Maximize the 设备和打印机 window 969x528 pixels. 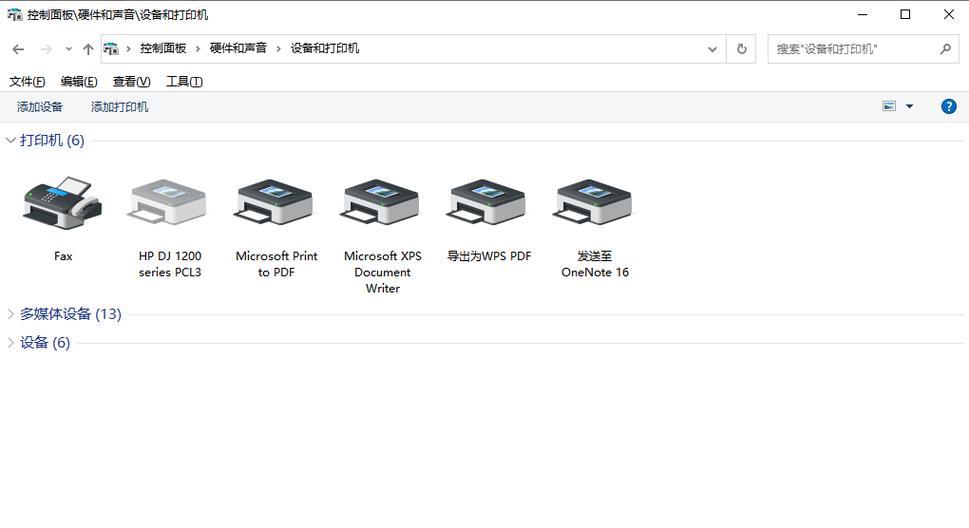[x=905, y=14]
